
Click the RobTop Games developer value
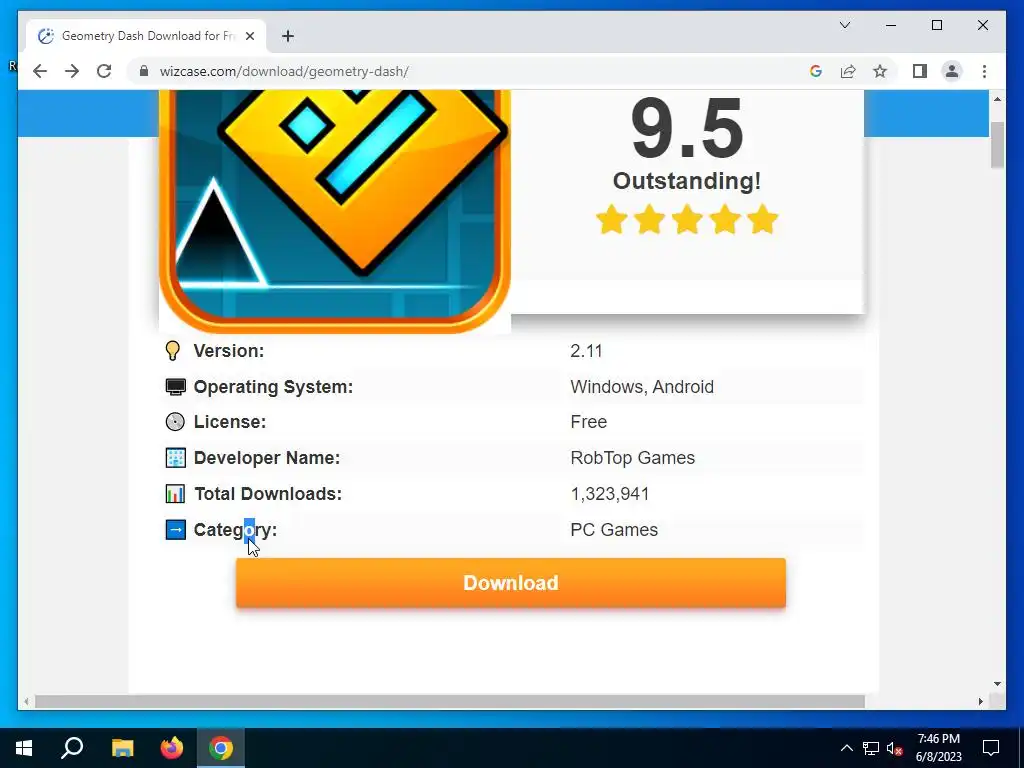(632, 458)
